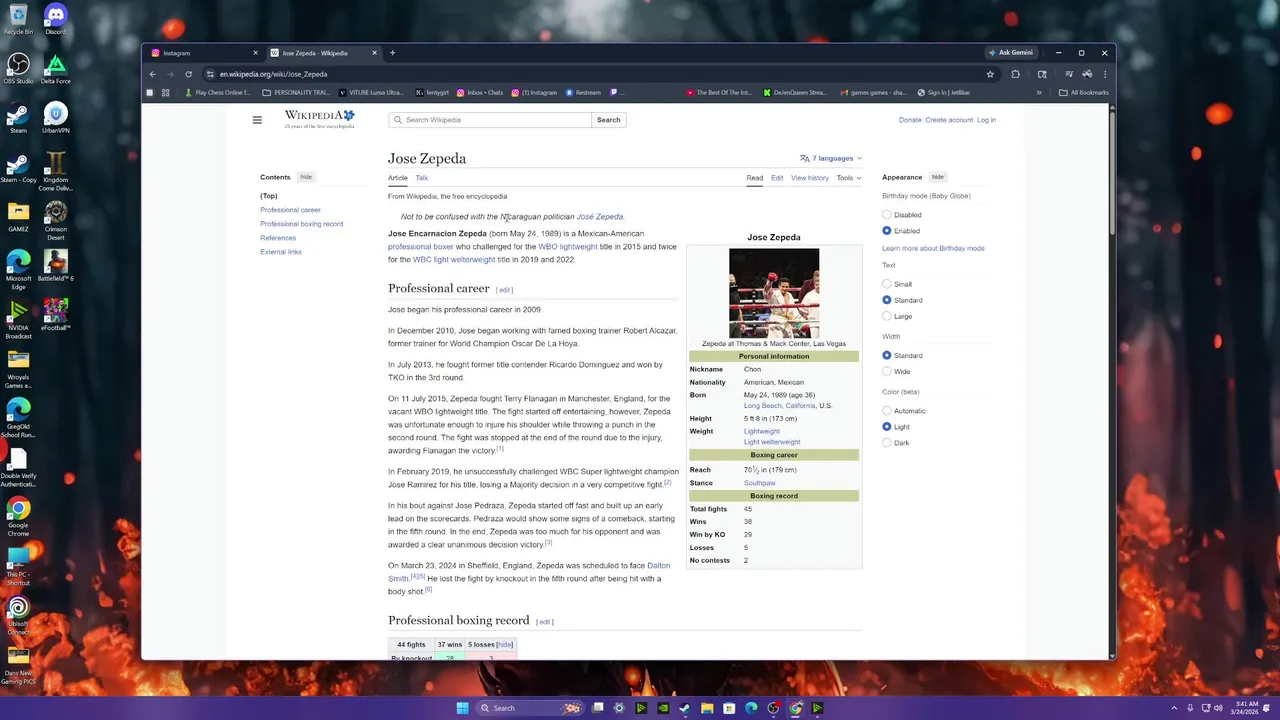Open the Dalton Smith article link
1280x720 pixels.
click(529, 572)
